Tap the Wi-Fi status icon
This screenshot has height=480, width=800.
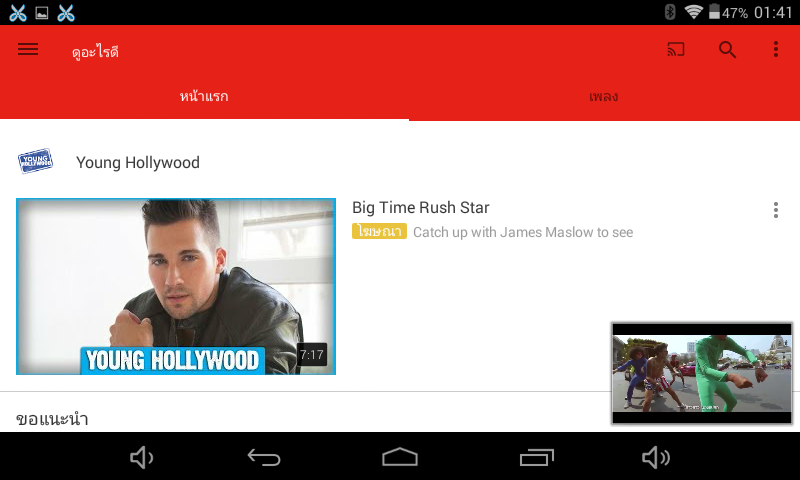coord(693,12)
